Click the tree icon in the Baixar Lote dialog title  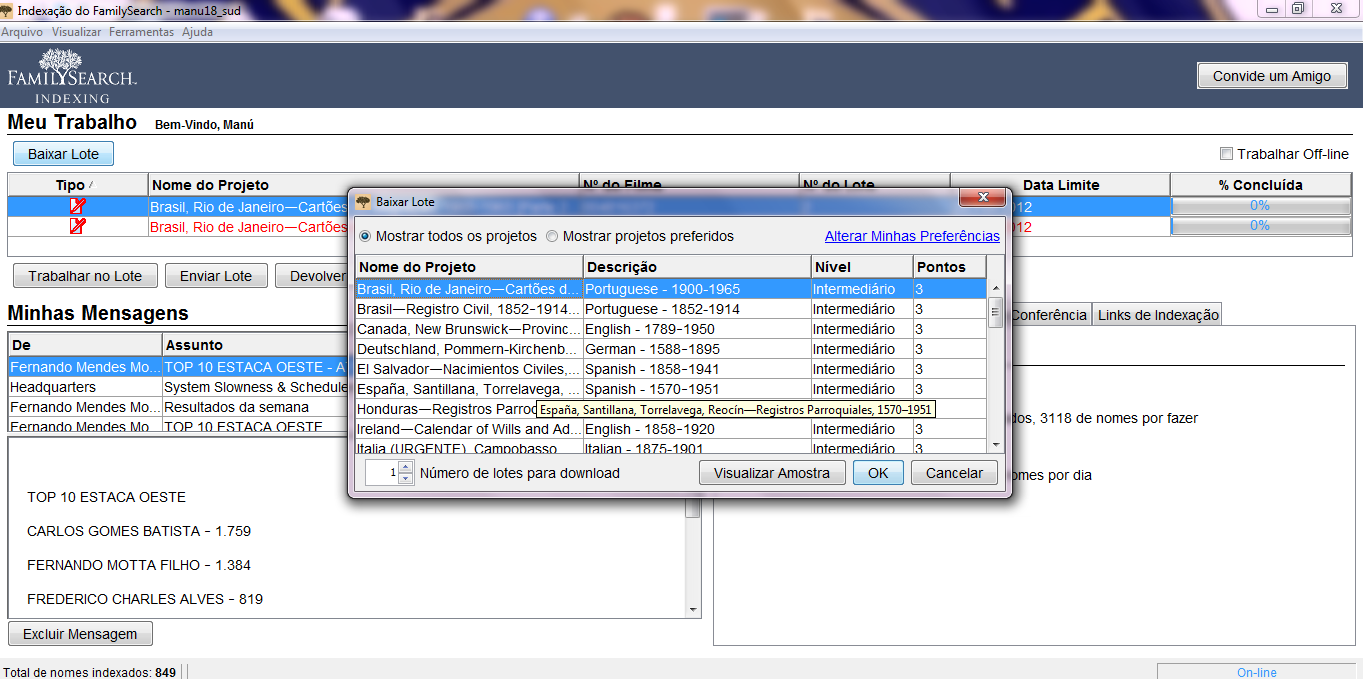pyautogui.click(x=363, y=201)
